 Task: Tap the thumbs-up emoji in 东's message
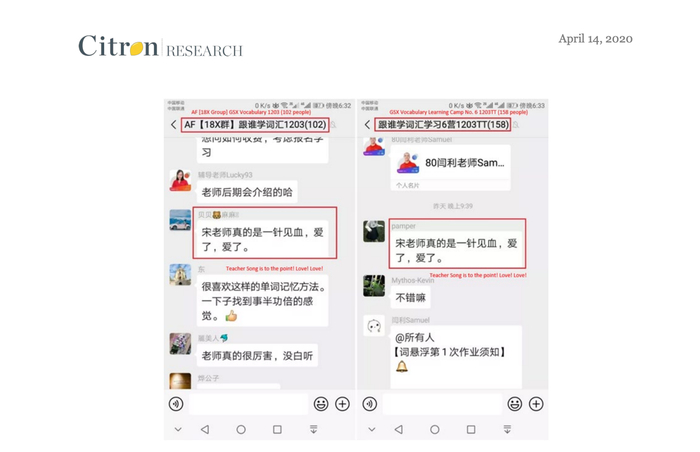pyautogui.click(x=231, y=316)
